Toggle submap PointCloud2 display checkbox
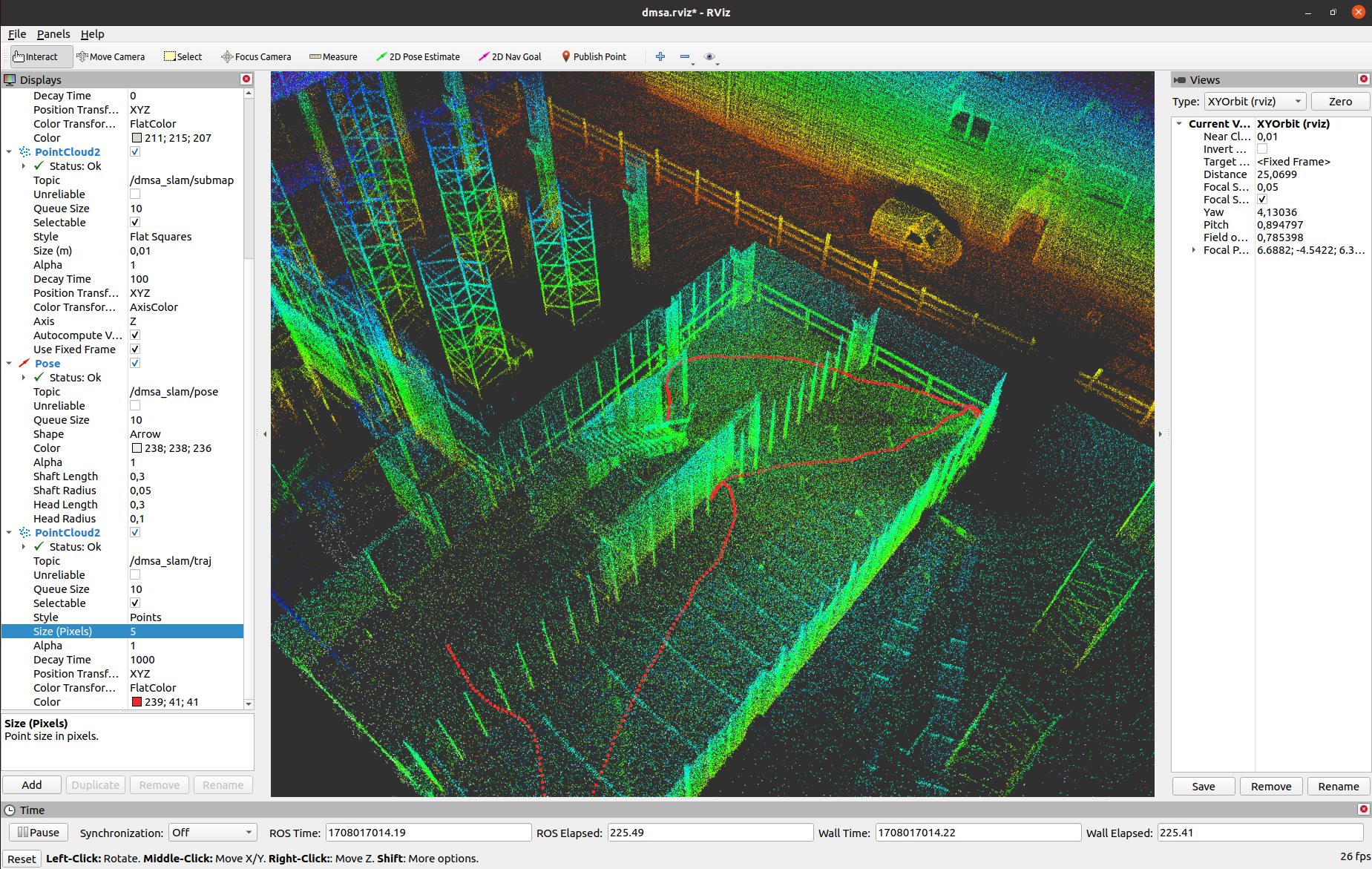Image resolution: width=1372 pixels, height=869 pixels. tap(135, 152)
